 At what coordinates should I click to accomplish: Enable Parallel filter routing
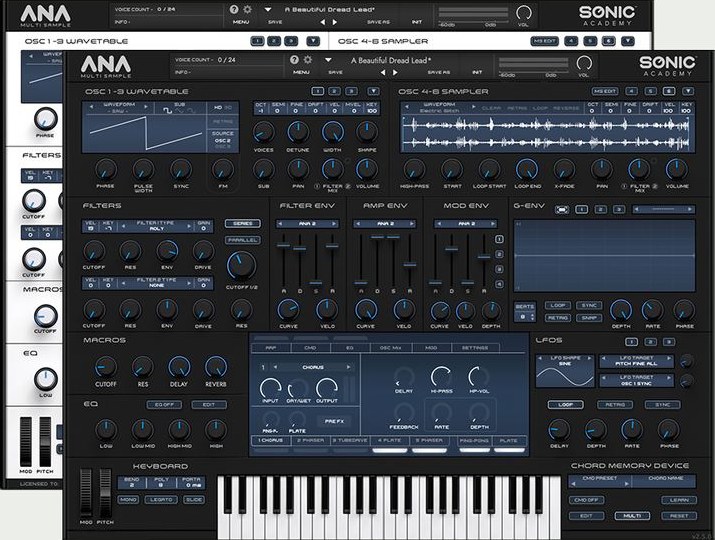[x=243, y=240]
